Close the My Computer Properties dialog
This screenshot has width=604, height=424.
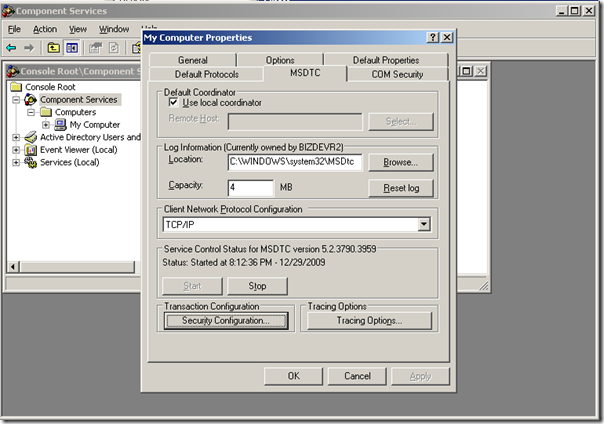tap(447, 37)
